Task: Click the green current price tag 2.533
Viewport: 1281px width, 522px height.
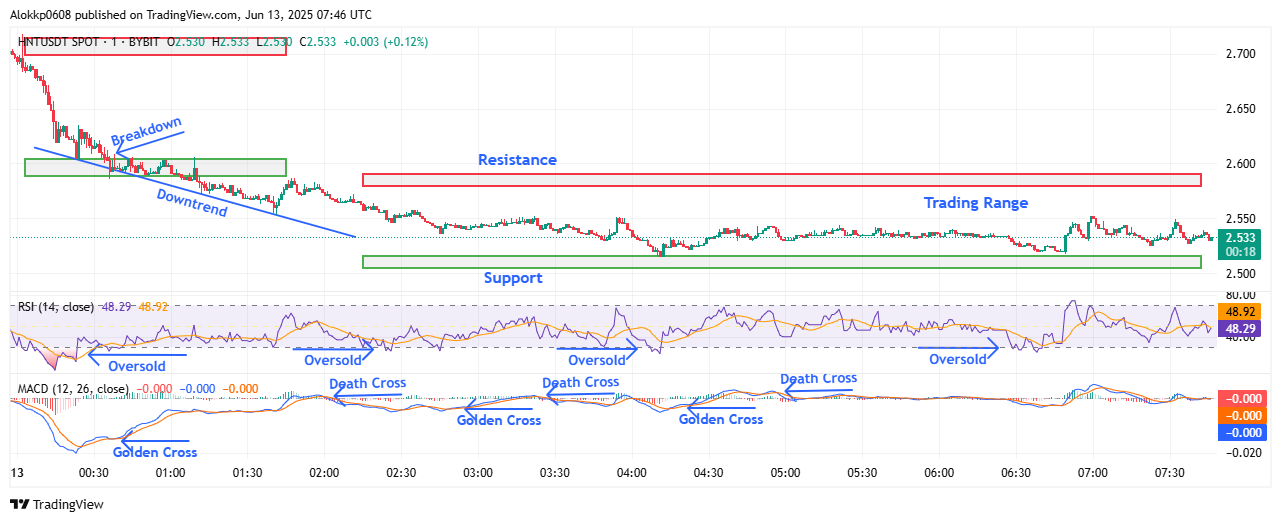Action: tap(1238, 244)
